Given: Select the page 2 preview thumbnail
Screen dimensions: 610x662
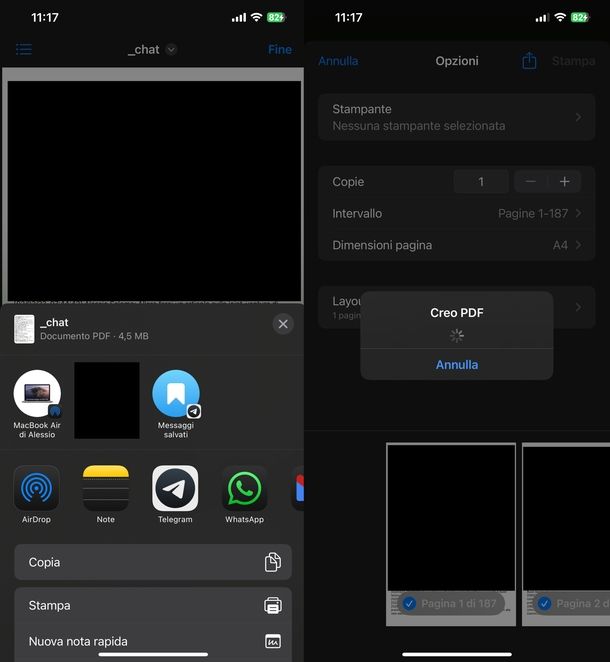Looking at the screenshot, I should 566,534.
